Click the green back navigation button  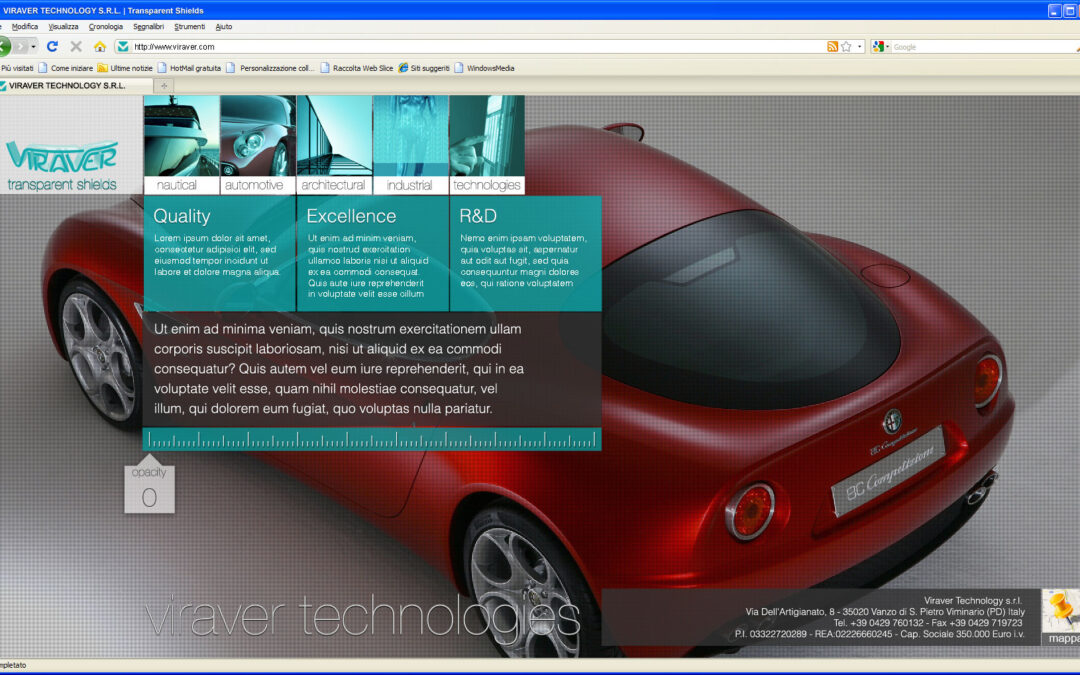coord(4,46)
